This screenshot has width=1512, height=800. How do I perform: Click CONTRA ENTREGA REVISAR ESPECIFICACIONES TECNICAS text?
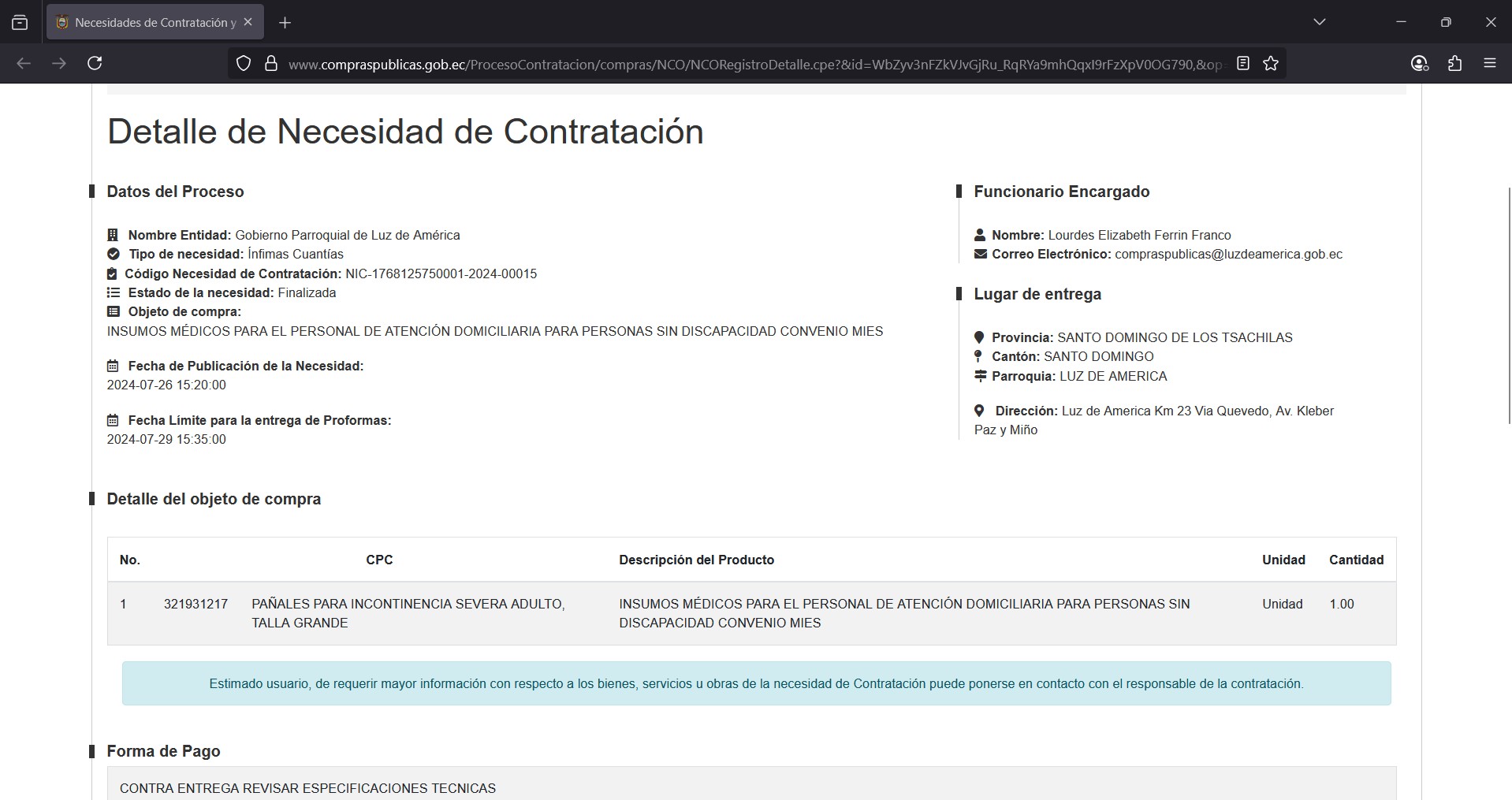pos(307,788)
